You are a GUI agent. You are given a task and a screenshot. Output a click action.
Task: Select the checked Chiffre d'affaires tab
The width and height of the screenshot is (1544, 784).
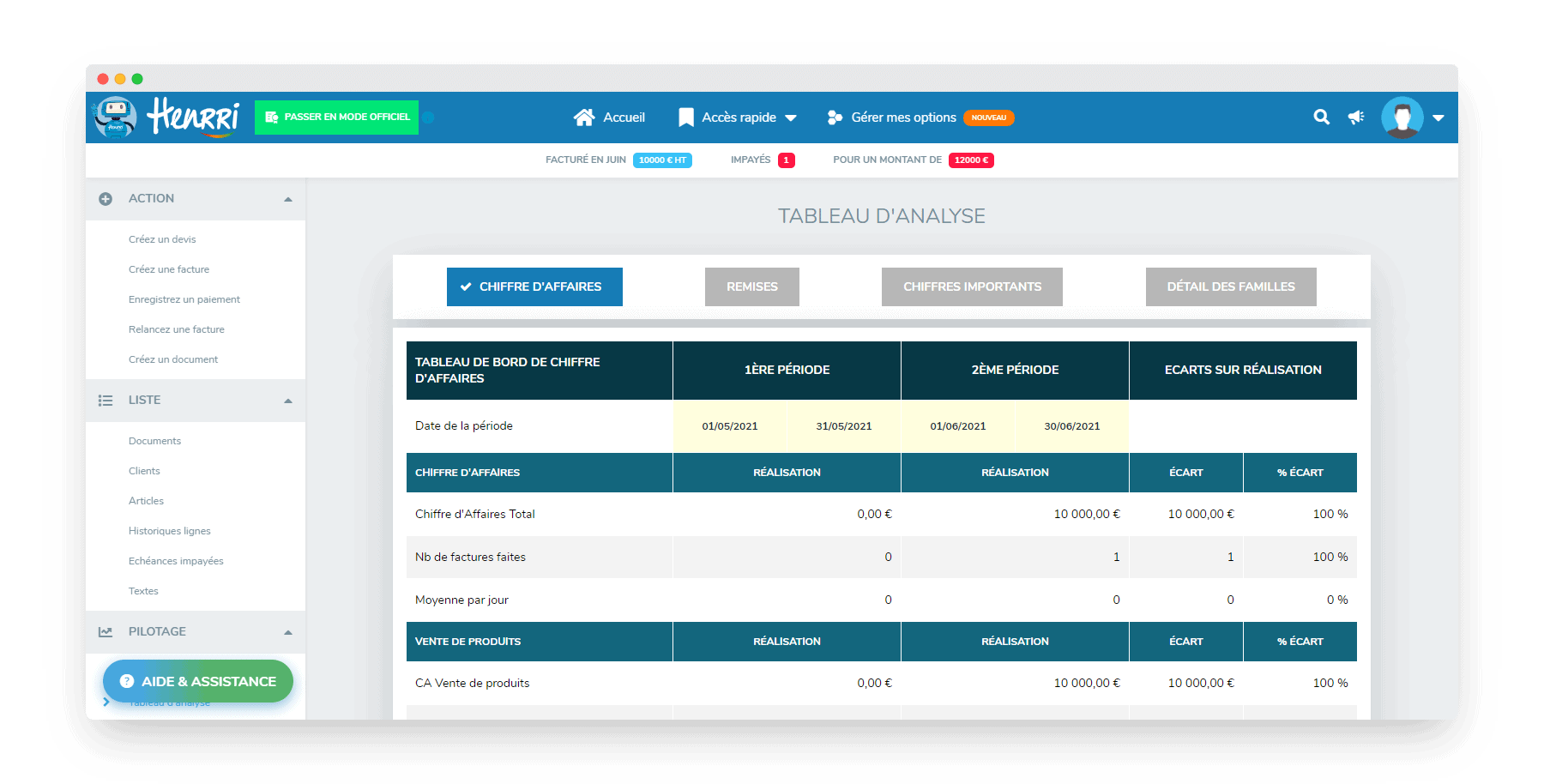coord(534,286)
